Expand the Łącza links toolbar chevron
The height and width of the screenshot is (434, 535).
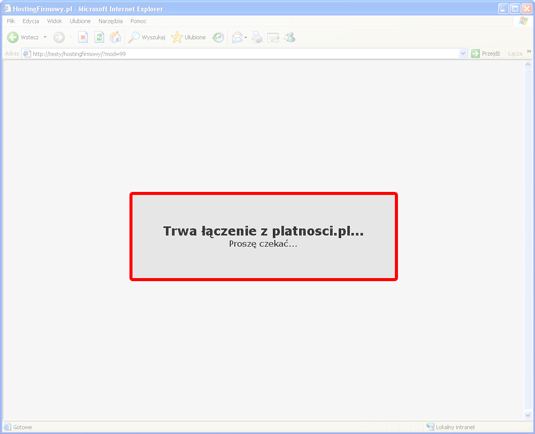pos(529,52)
